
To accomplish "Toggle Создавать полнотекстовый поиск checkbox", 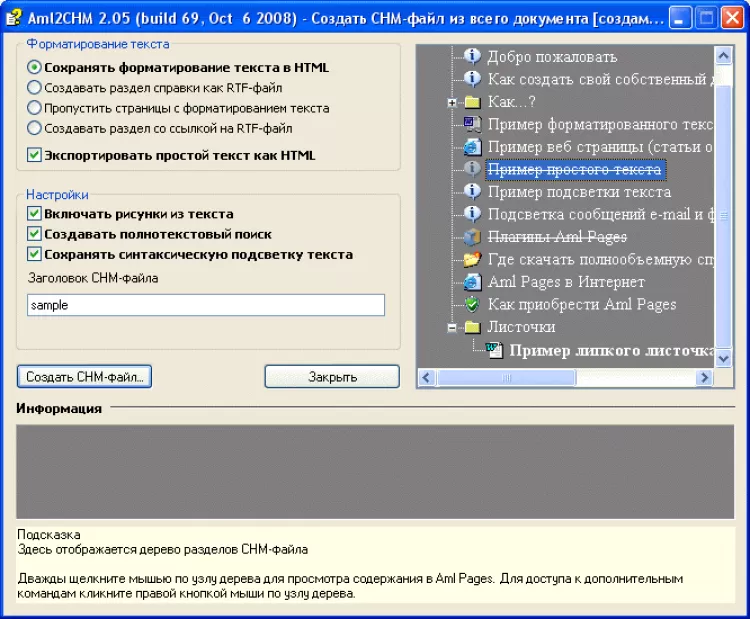I will pyautogui.click(x=34, y=234).
